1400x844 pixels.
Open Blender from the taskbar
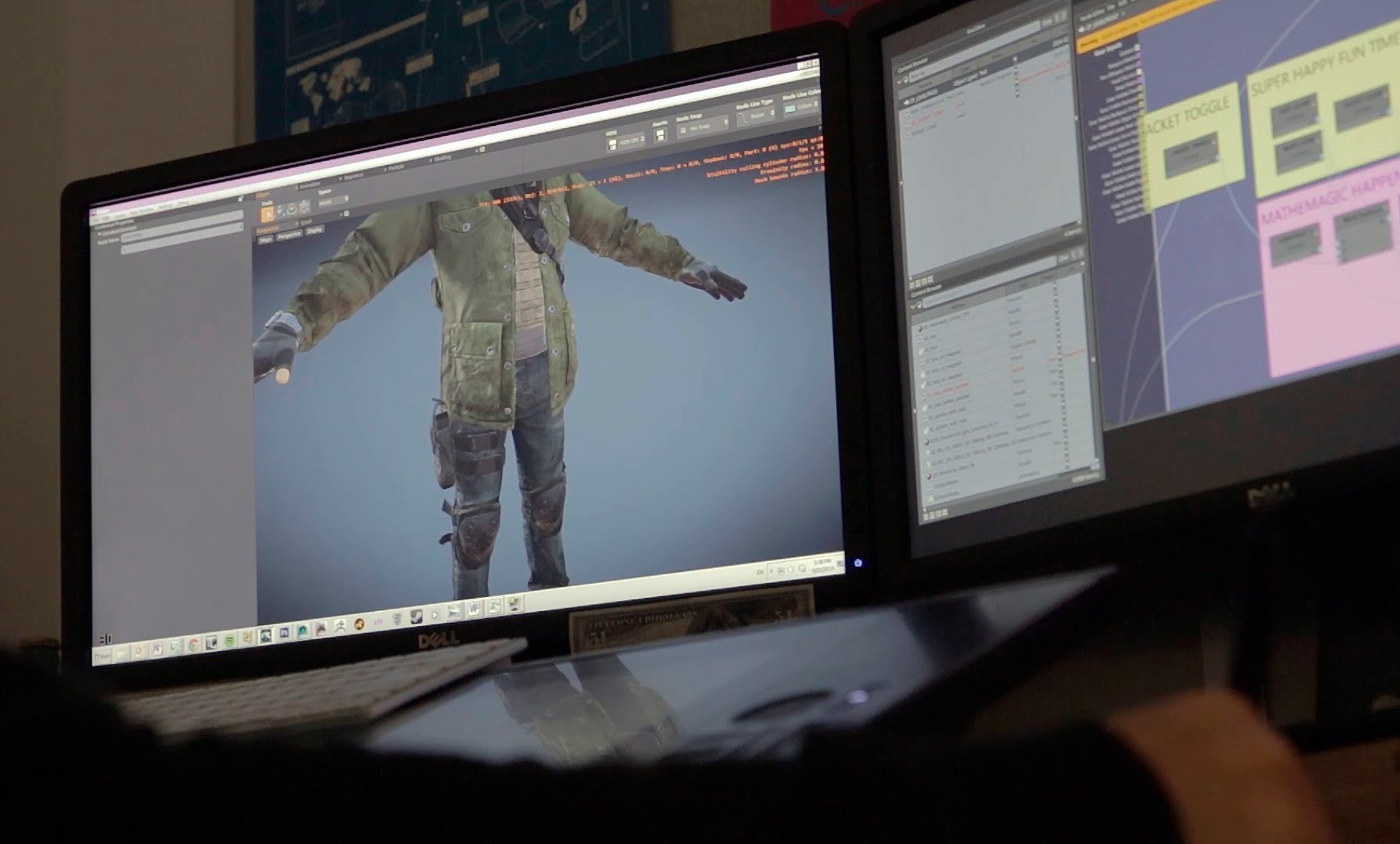(359, 624)
